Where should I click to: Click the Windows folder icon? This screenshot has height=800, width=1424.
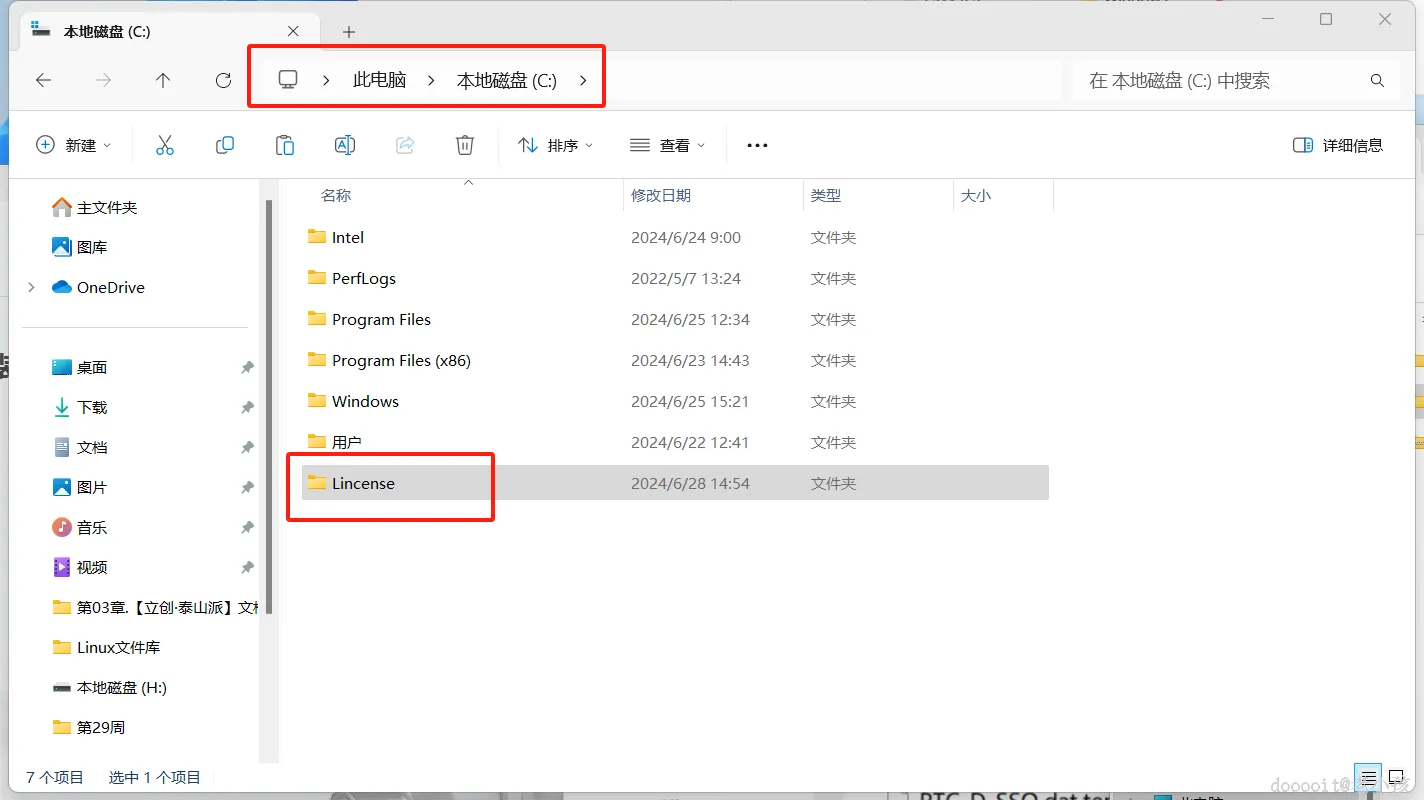(317, 401)
